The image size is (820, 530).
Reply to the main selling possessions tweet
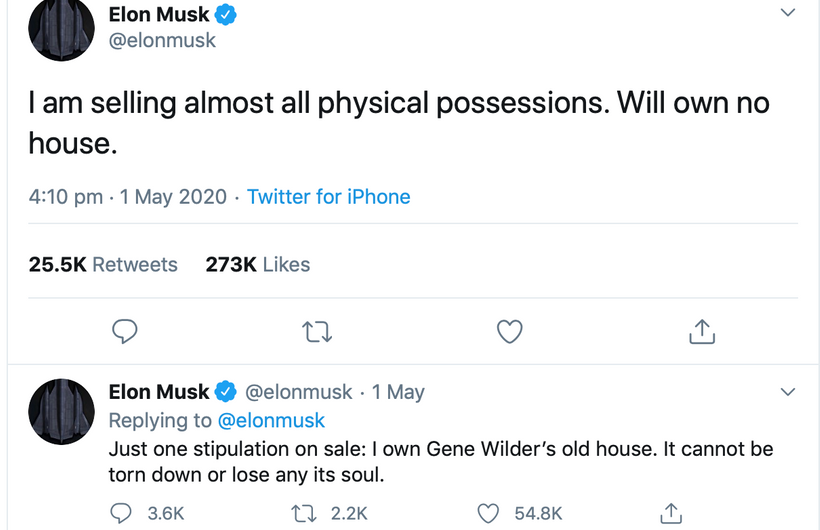click(125, 331)
